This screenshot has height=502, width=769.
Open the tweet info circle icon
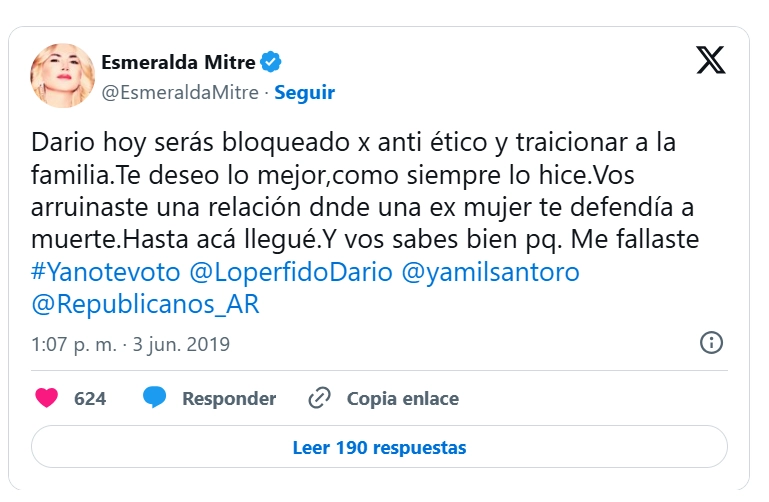[x=711, y=343]
